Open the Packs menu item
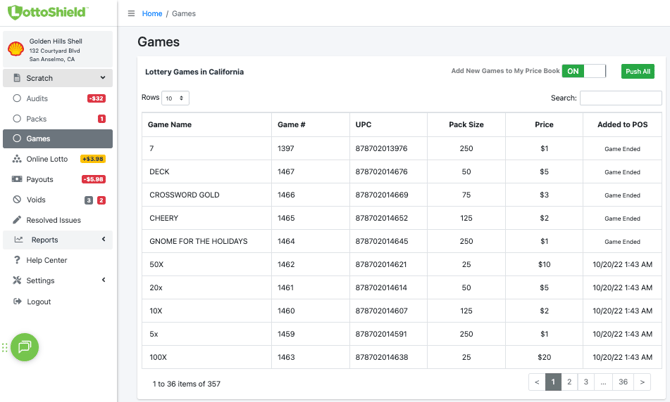Screen dimensions: 670x402 pyautogui.click(x=58, y=119)
